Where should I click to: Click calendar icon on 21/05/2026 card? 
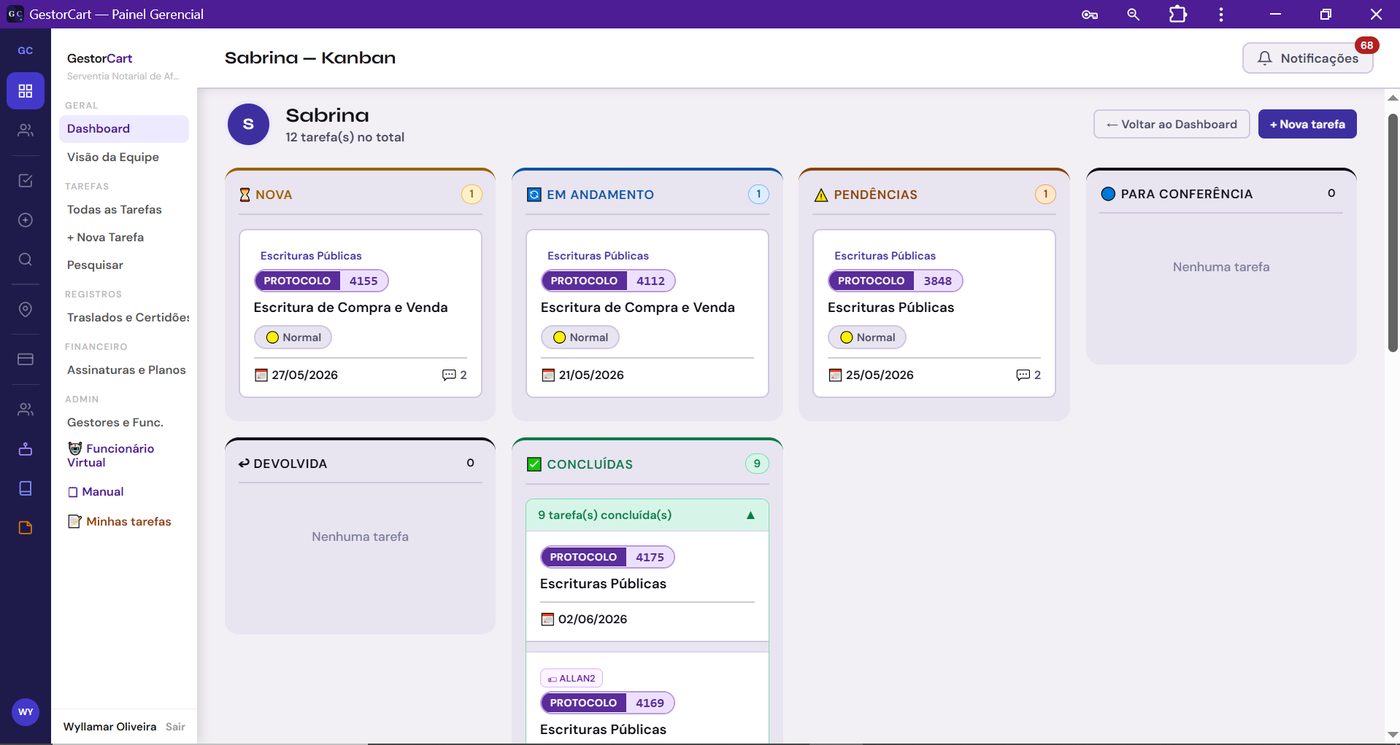click(x=548, y=375)
